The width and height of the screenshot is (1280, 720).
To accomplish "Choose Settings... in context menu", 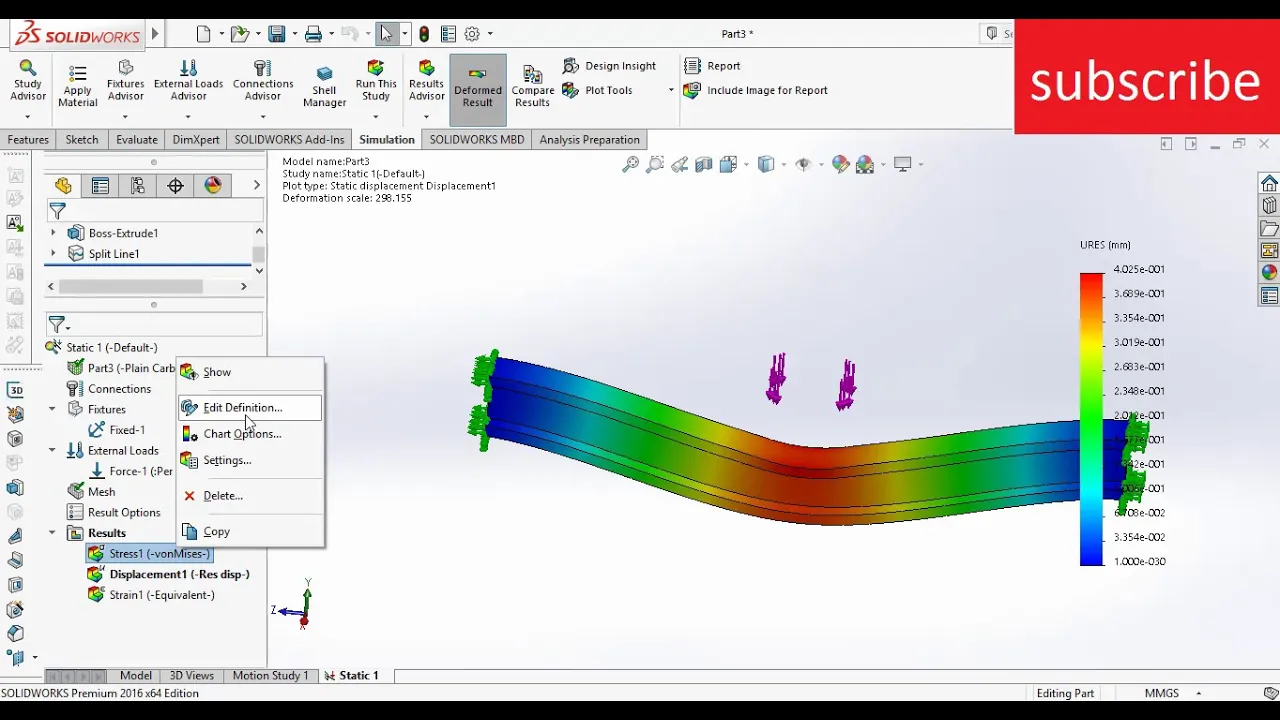I will 250,461.
